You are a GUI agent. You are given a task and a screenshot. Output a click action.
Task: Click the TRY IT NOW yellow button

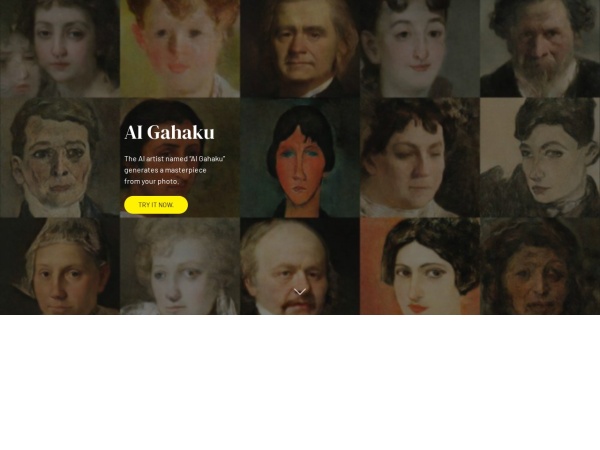156,205
